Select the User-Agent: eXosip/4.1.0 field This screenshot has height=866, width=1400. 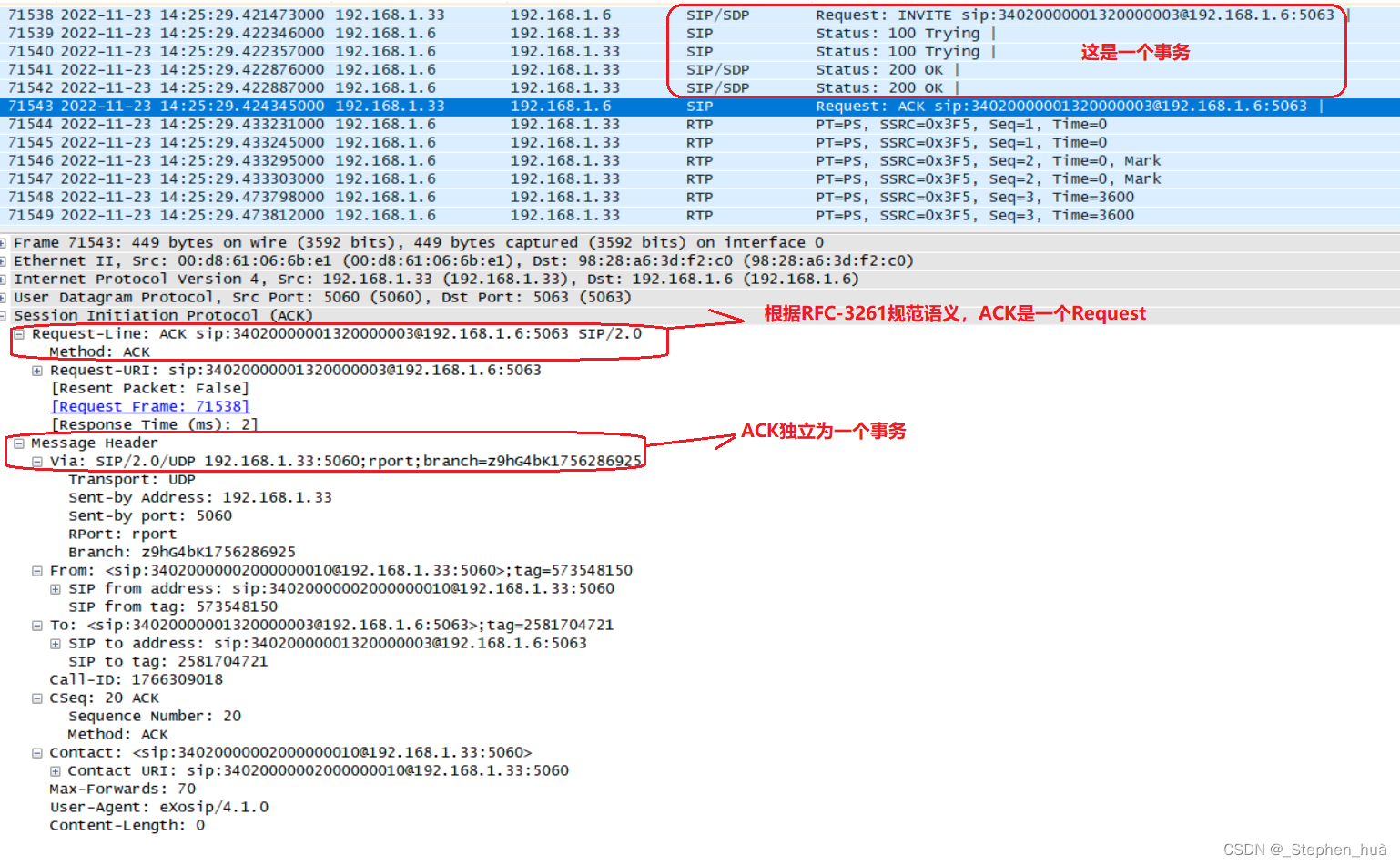tap(159, 808)
